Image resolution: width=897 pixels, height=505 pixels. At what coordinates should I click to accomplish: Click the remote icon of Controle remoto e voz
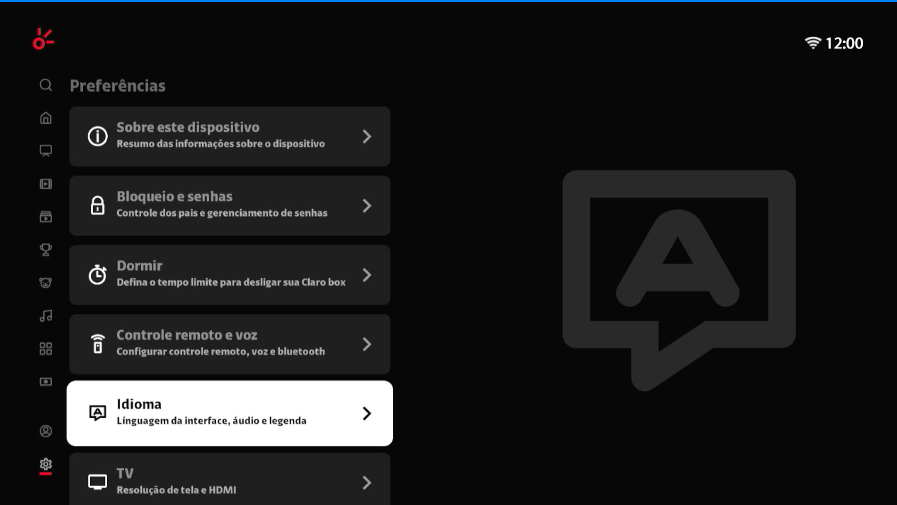click(97, 344)
